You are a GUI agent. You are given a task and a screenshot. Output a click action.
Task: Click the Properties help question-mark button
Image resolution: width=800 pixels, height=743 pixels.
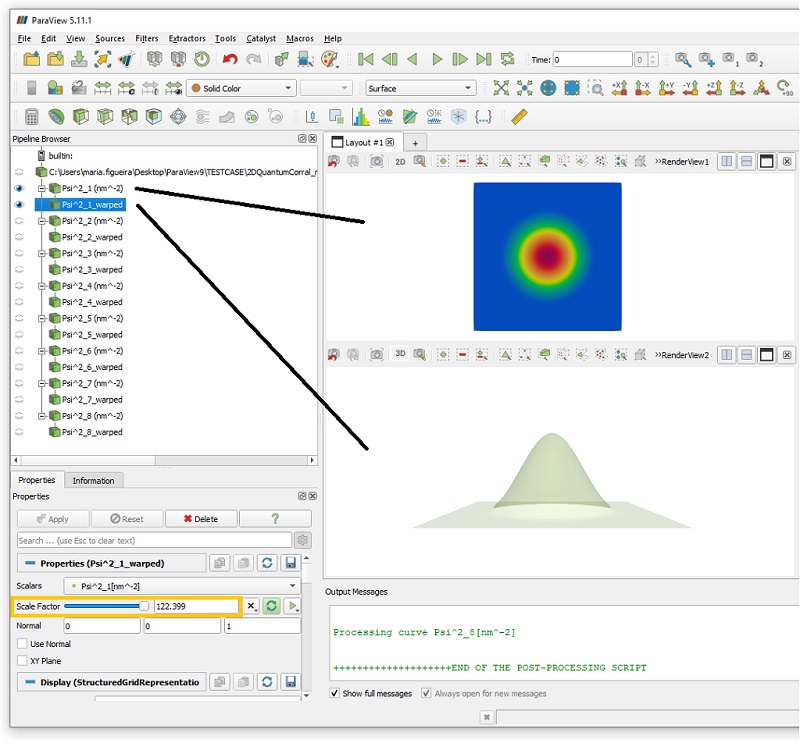click(x=275, y=519)
